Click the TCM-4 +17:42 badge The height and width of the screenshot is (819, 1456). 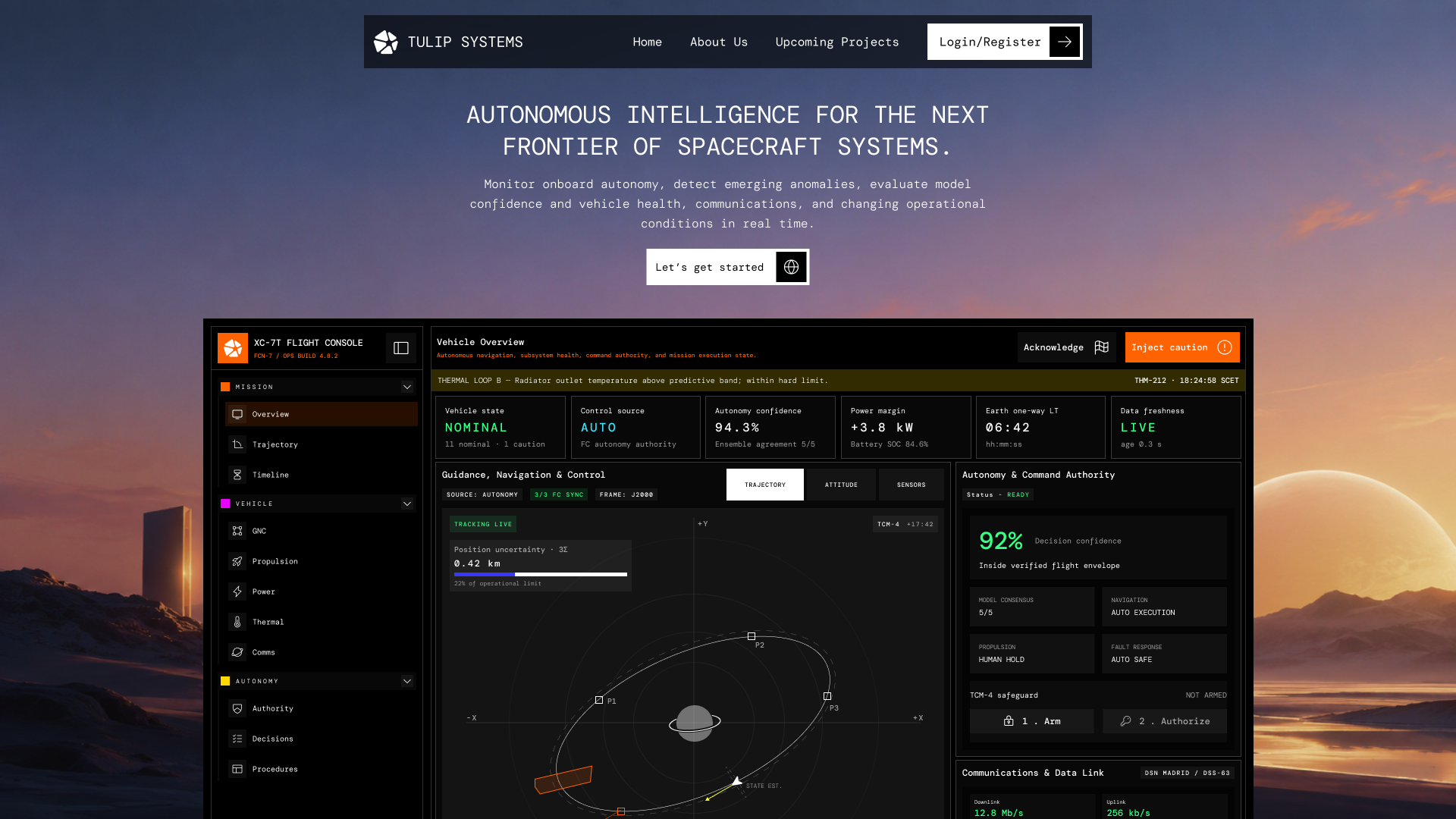905,524
